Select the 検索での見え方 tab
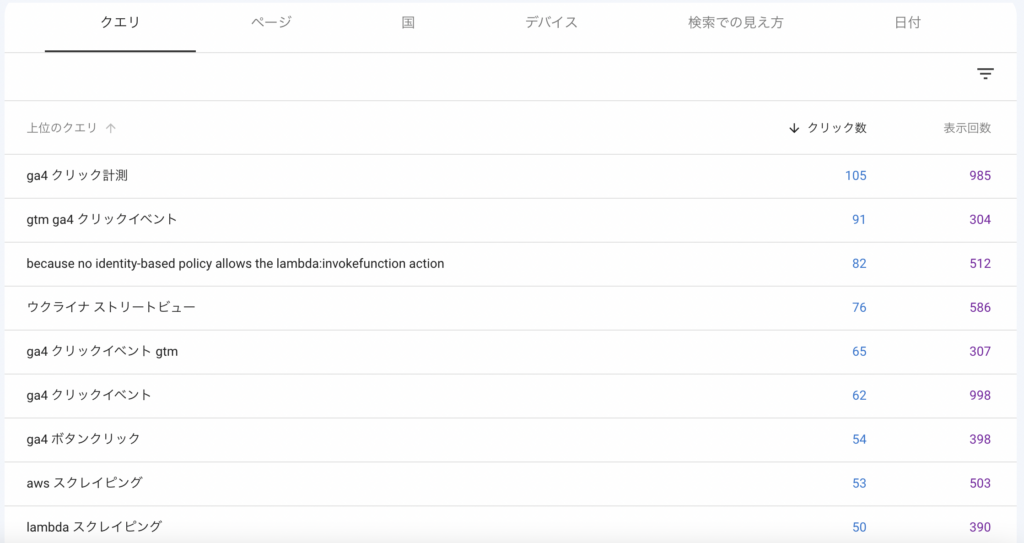 [x=735, y=22]
